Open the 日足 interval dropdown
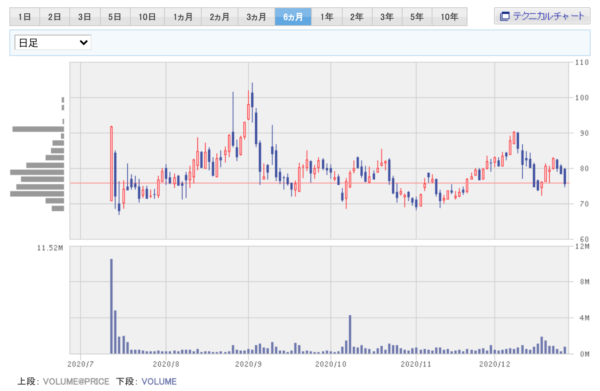 pyautogui.click(x=52, y=42)
